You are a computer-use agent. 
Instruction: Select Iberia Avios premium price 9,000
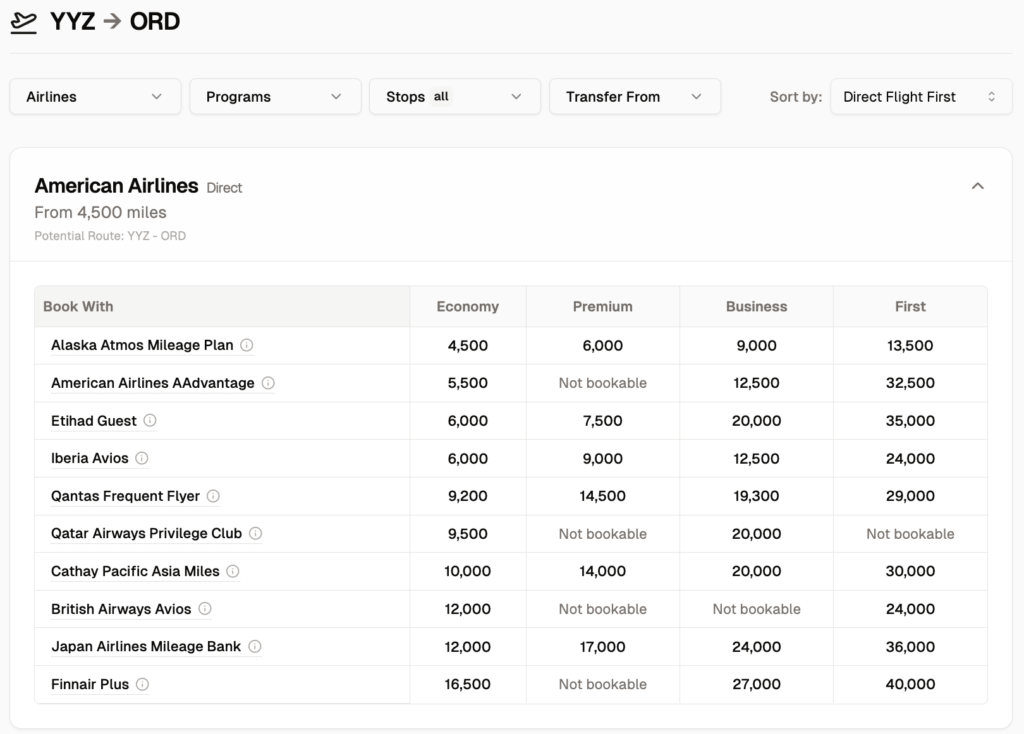click(x=602, y=458)
